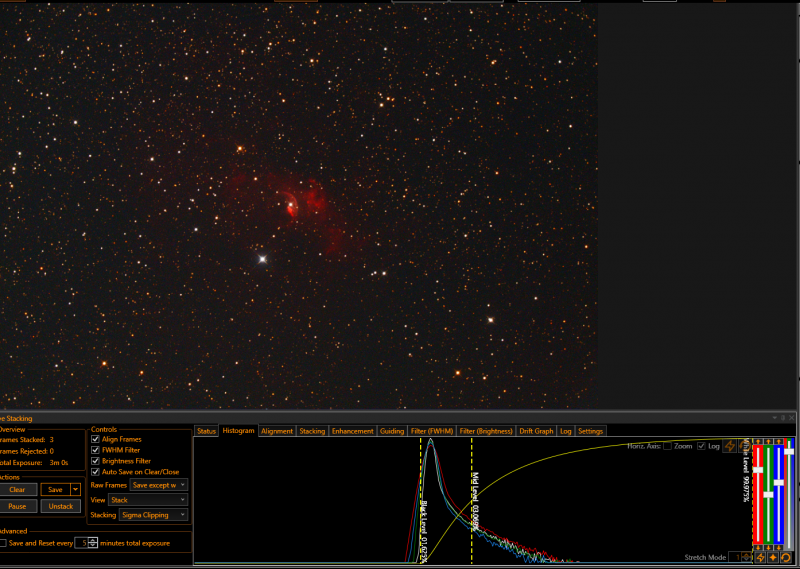800x569 pixels.
Task: Click the pin icon on Live Stacking title bar
Action: tap(783, 417)
